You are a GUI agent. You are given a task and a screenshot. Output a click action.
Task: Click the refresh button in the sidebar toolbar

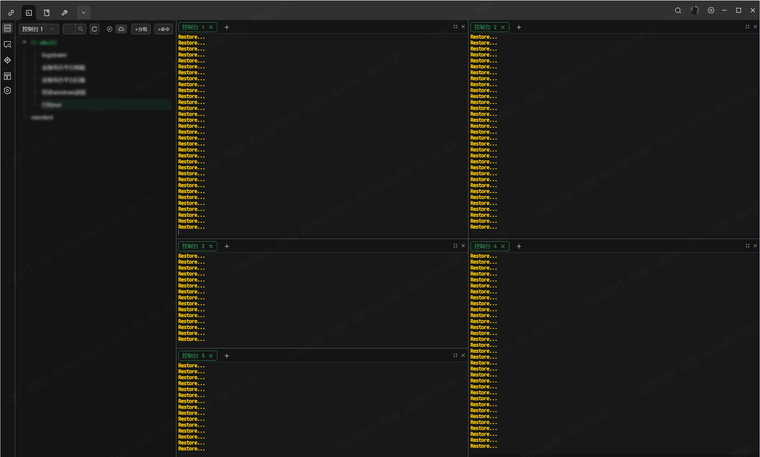pyautogui.click(x=95, y=29)
